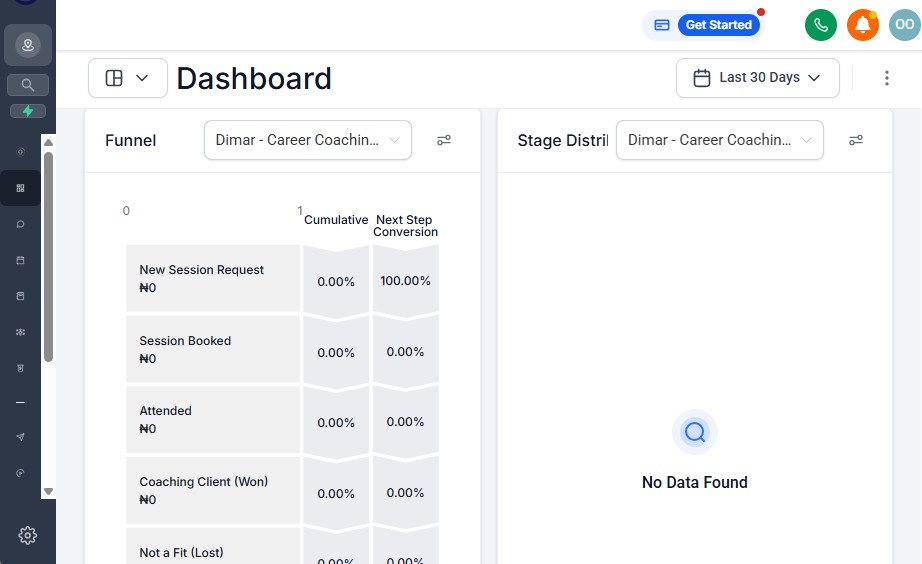The image size is (922, 564).
Task: Click the Get Started button
Action: 719,25
